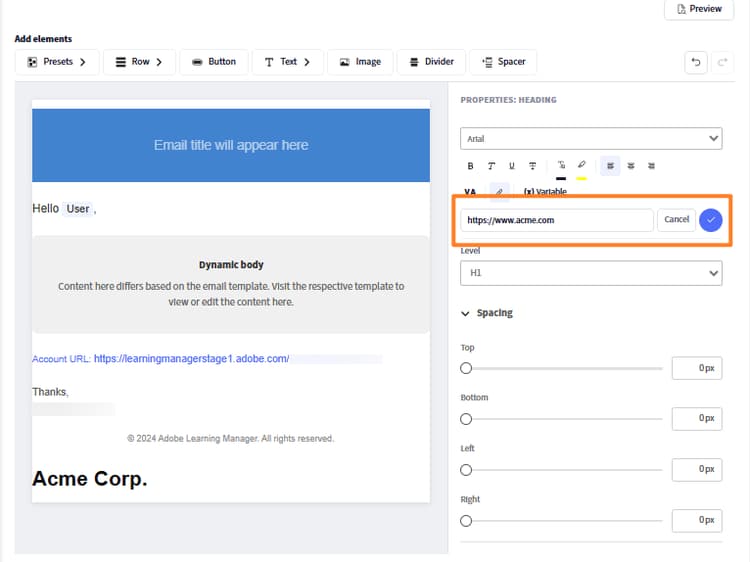Click the URL field with https://www.acme.com
The height and width of the screenshot is (562, 750).
click(x=557, y=220)
